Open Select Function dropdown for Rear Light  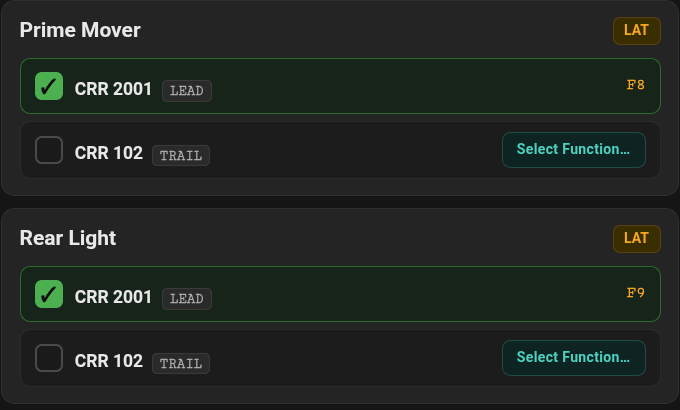coord(574,358)
